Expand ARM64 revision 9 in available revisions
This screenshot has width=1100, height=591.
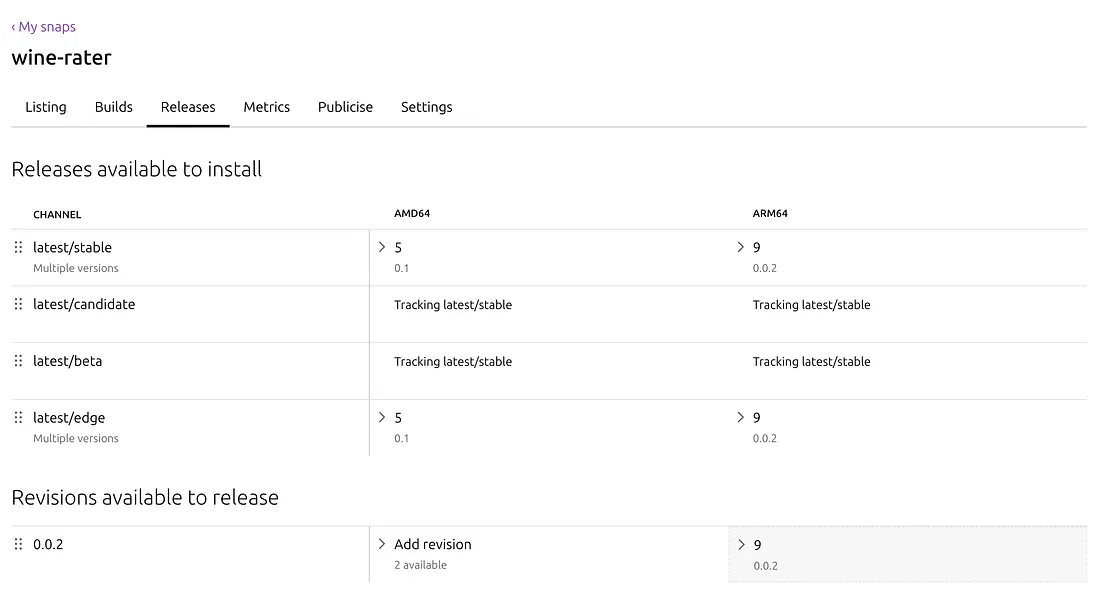tap(741, 545)
